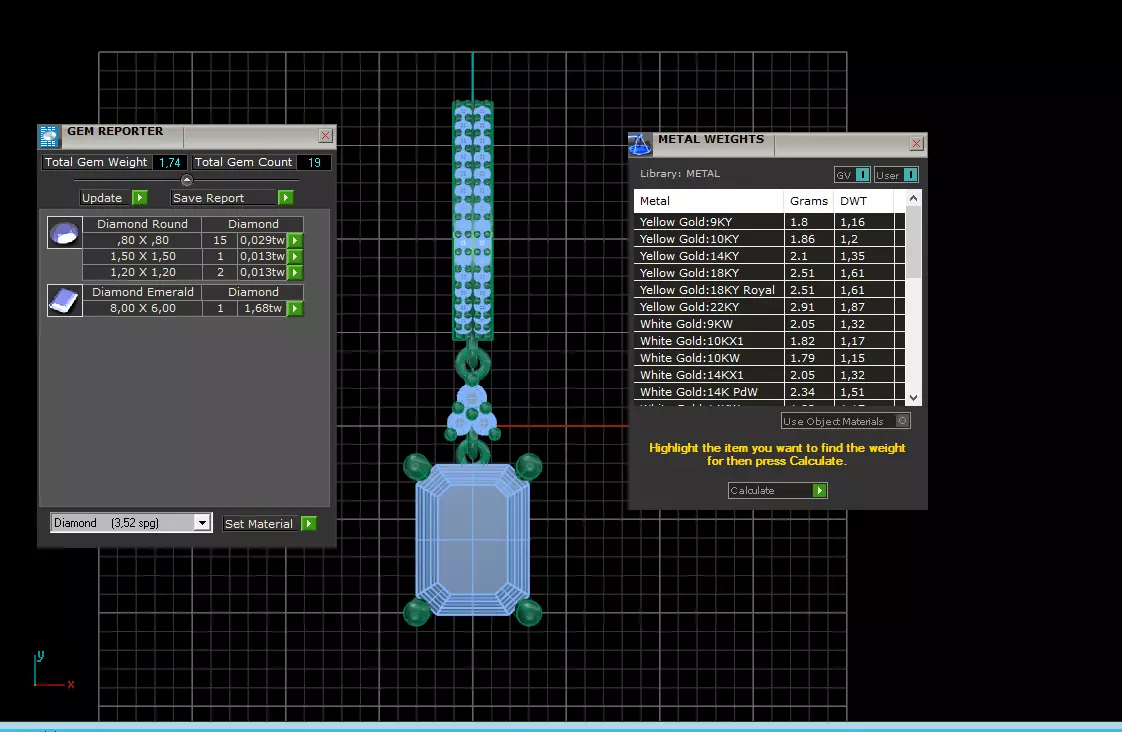This screenshot has width=1122, height=732.
Task: Click green arrow on ,80 X ,80 row
Action: 295,240
